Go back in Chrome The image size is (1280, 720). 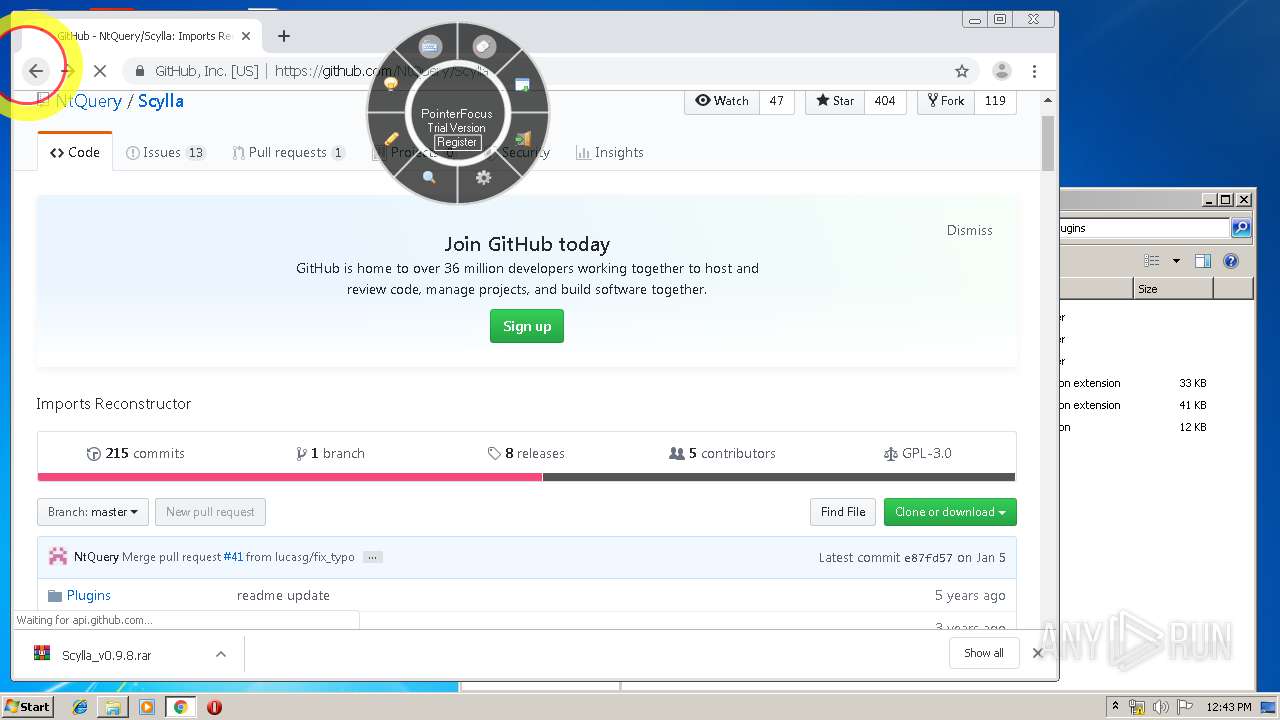(36, 71)
